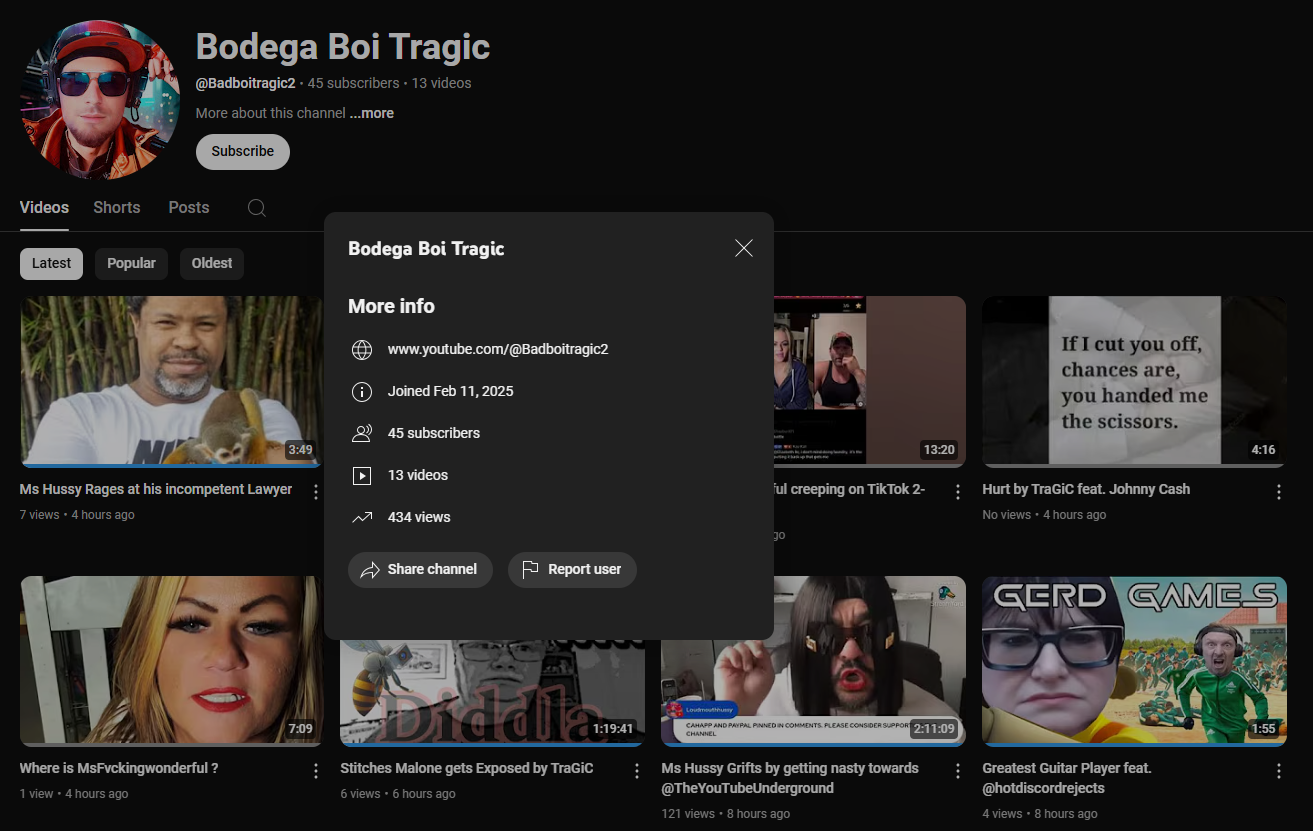Switch to the Posts tab

(x=188, y=207)
